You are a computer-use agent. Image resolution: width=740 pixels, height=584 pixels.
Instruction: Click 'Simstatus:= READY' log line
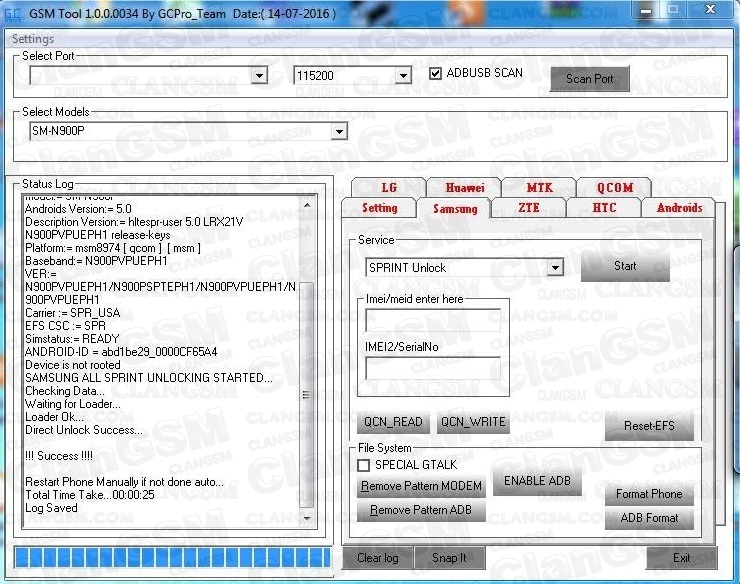(72, 339)
